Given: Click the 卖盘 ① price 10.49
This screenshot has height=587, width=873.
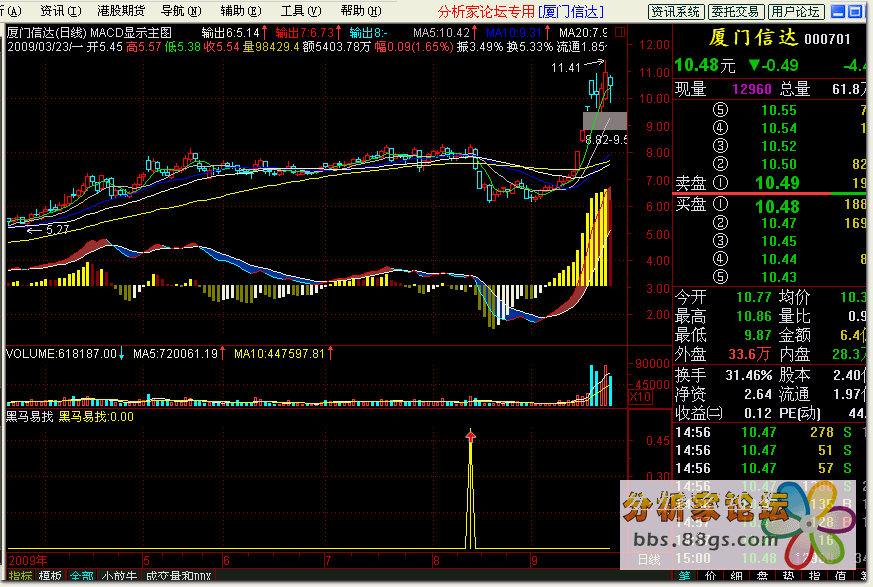Looking at the screenshot, I should [x=777, y=183].
